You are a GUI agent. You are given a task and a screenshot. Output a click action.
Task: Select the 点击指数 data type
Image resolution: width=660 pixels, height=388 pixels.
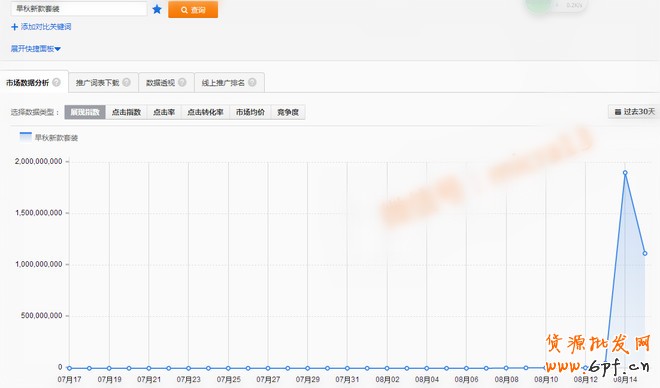[126, 112]
